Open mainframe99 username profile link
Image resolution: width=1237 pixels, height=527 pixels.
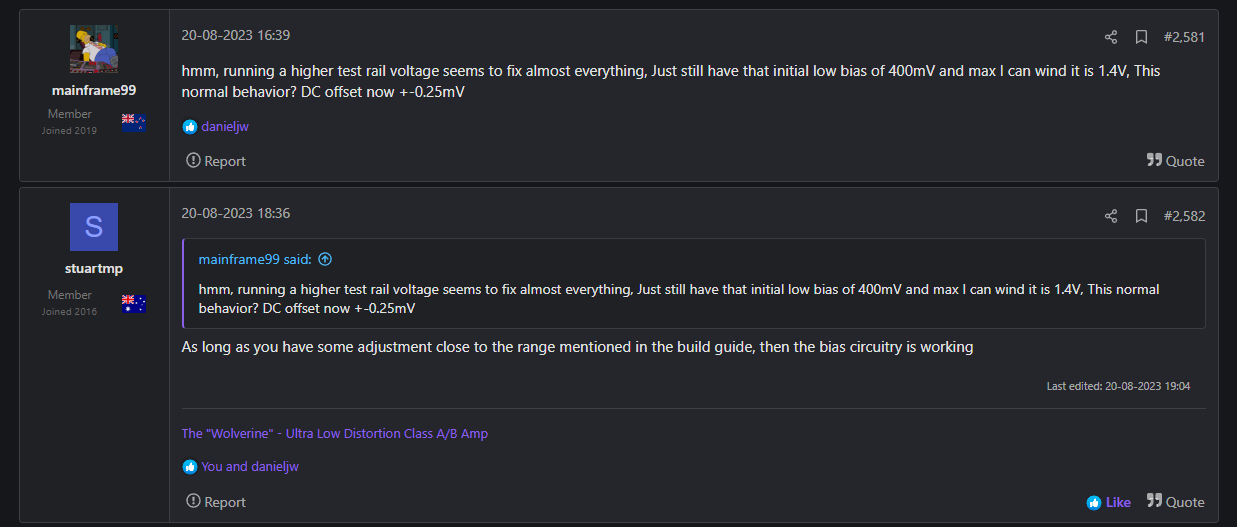point(94,90)
